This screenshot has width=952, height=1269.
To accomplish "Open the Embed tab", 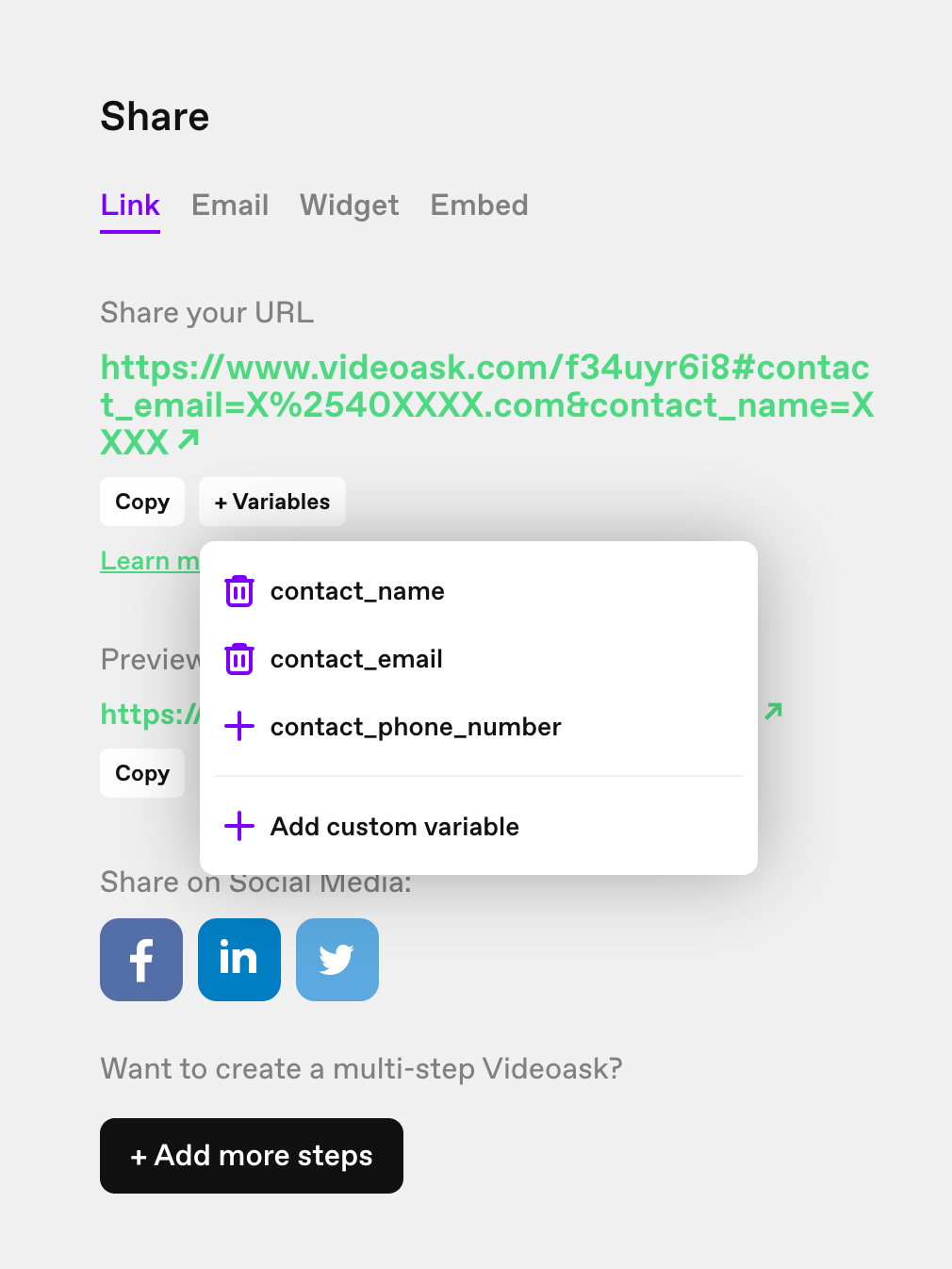I will (480, 206).
